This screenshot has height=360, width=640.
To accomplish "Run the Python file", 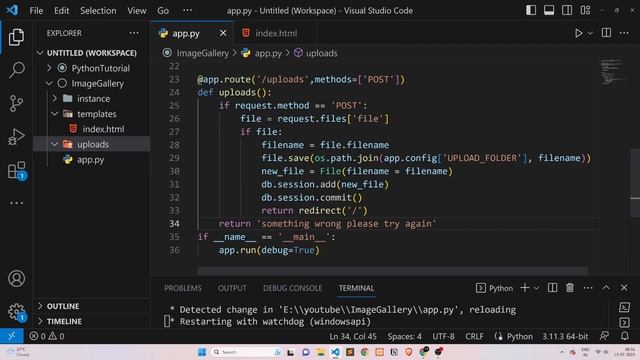I will pos(578,33).
